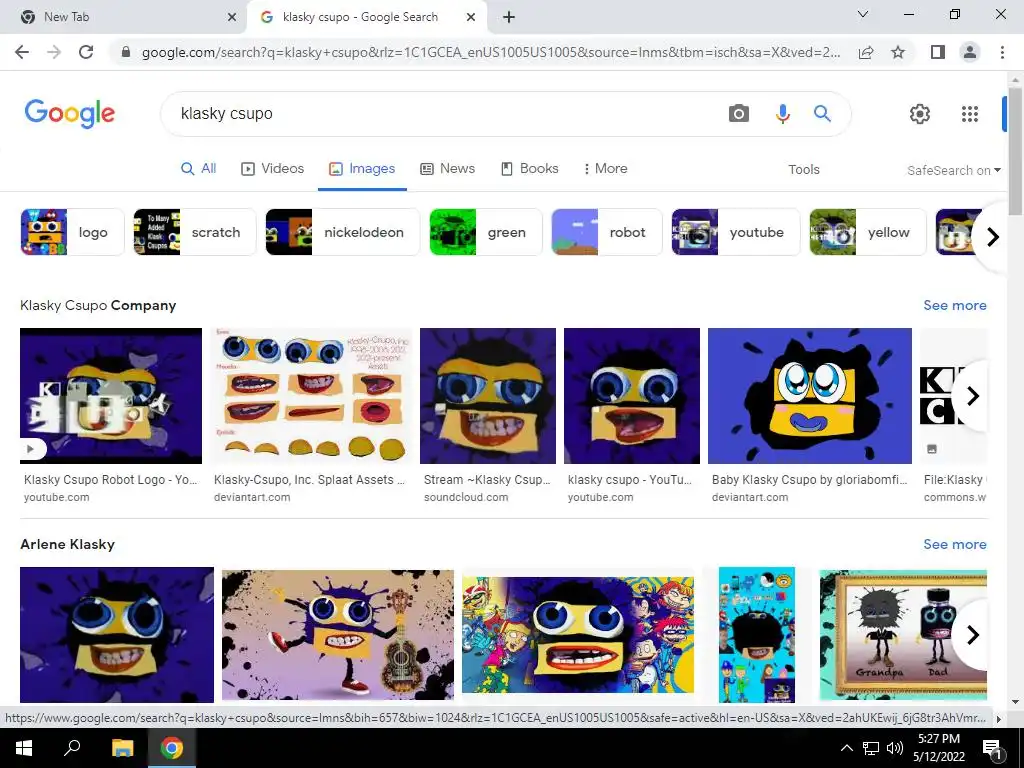
Task: Click the klasky csupo search field
Action: 444,114
